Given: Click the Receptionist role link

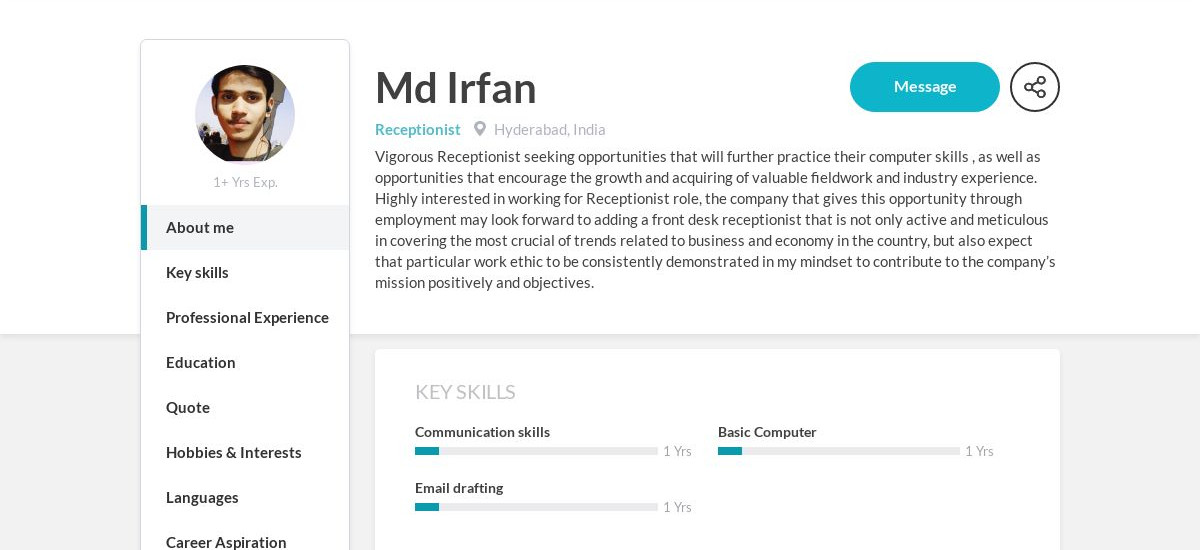Looking at the screenshot, I should 418,129.
